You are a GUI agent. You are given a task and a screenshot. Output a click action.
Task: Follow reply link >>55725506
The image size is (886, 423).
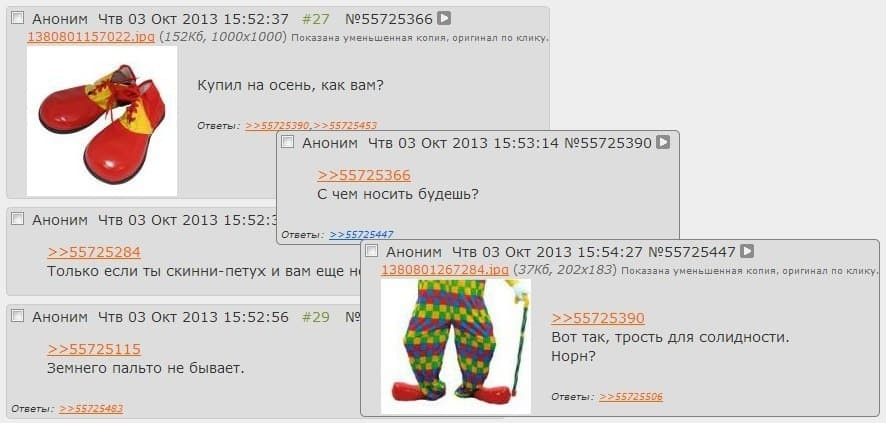point(631,397)
